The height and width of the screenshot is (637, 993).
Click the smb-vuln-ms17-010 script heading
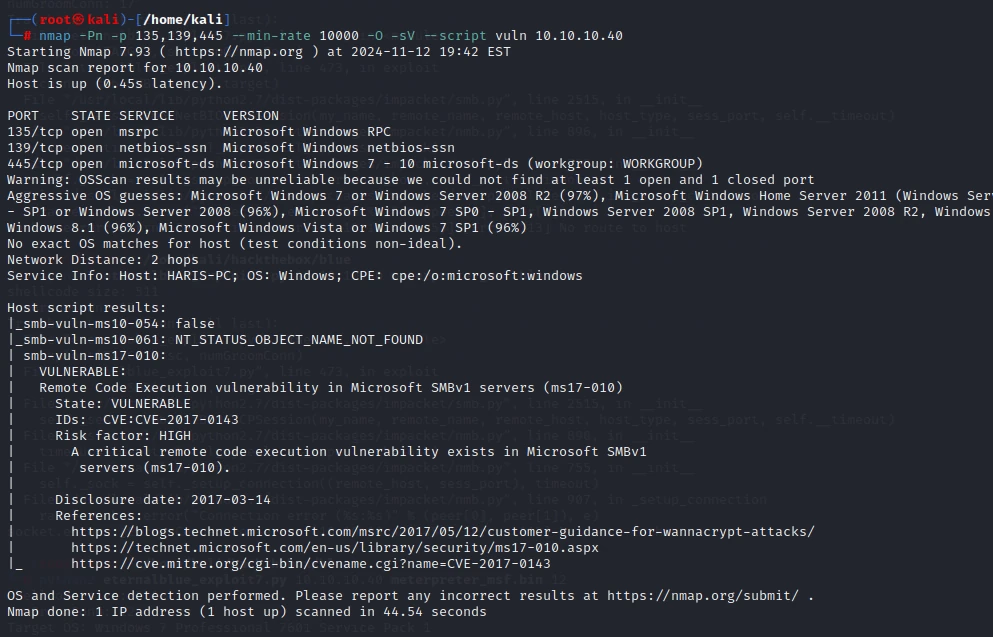[x=94, y=356]
